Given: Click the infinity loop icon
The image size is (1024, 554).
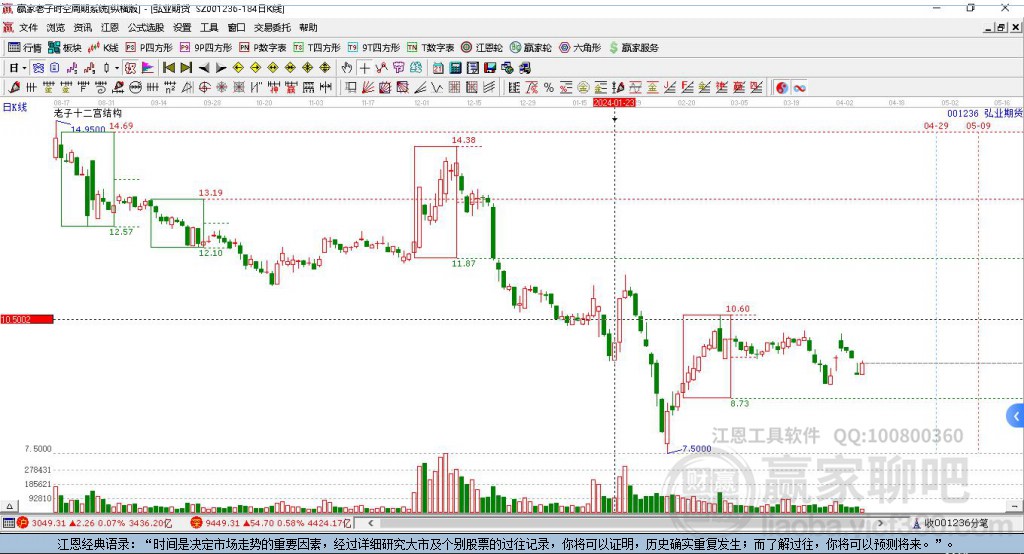Looking at the screenshot, I should click(x=799, y=88).
